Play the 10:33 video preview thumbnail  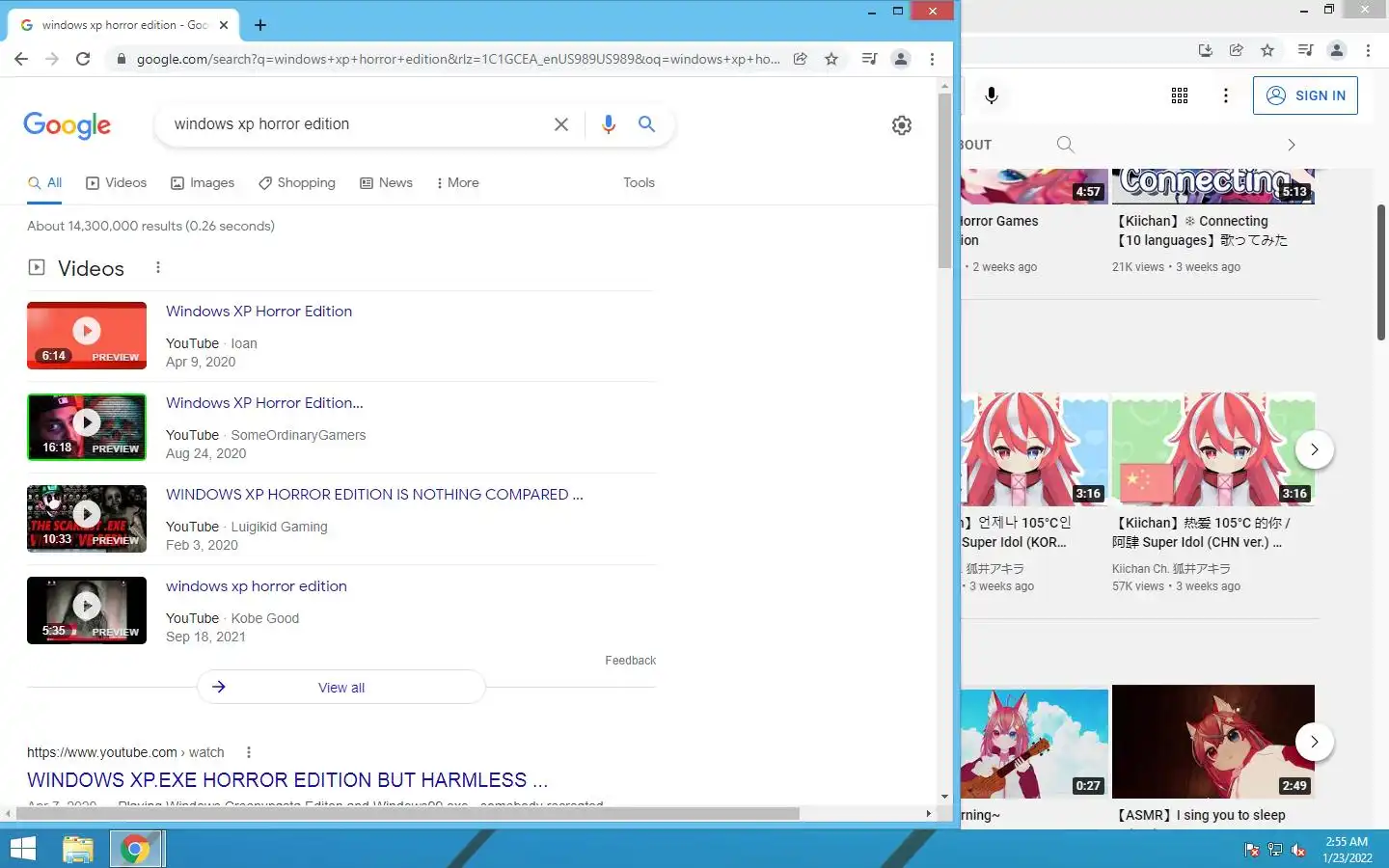[87, 519]
